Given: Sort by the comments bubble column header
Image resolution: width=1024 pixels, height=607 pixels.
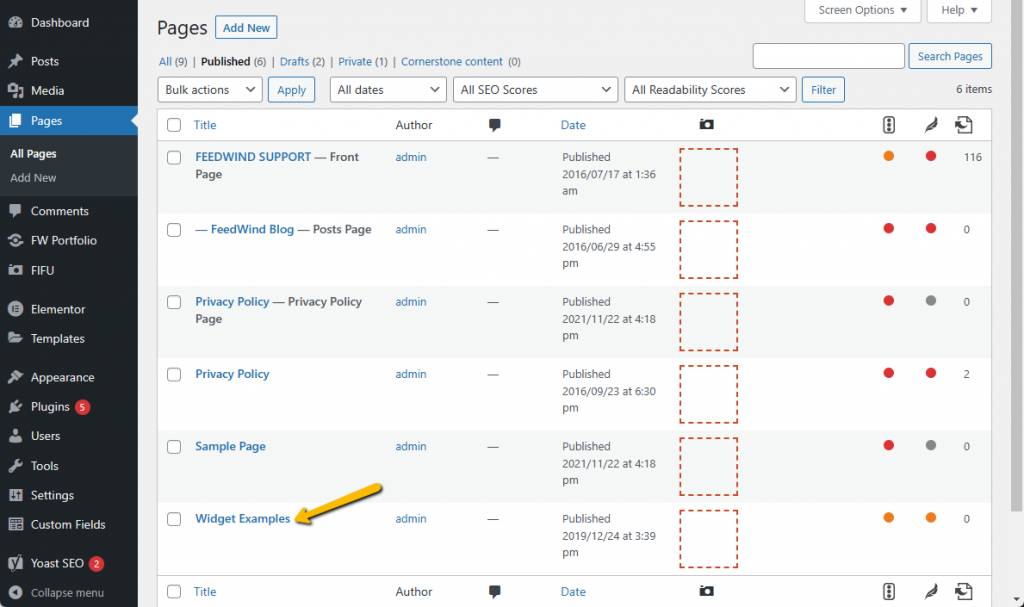Looking at the screenshot, I should tap(494, 124).
